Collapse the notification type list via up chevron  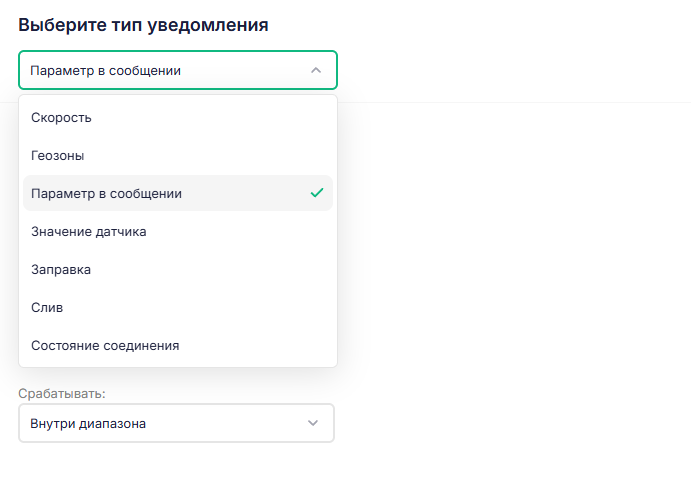click(316, 71)
